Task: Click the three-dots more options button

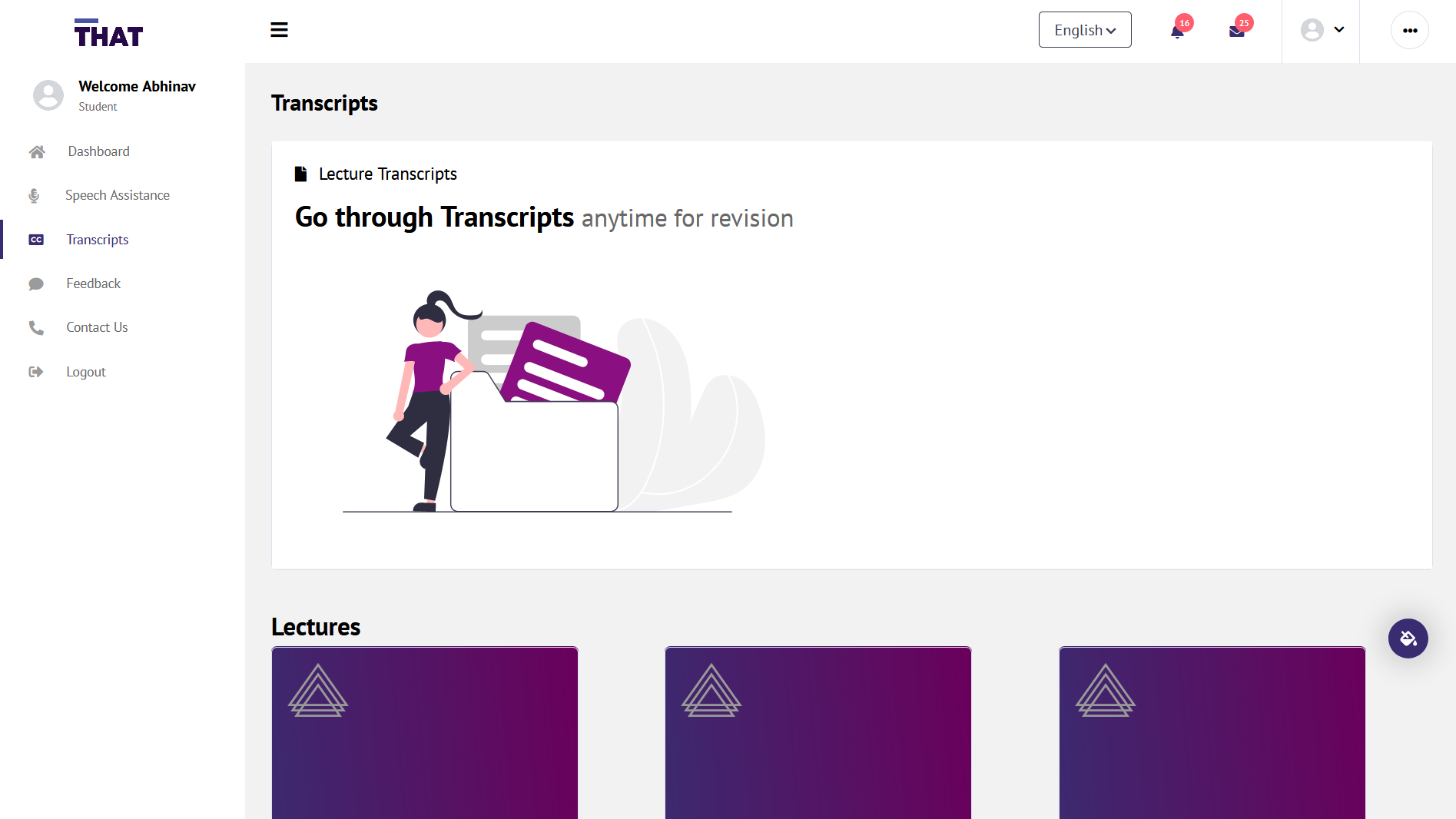Action: [1410, 31]
